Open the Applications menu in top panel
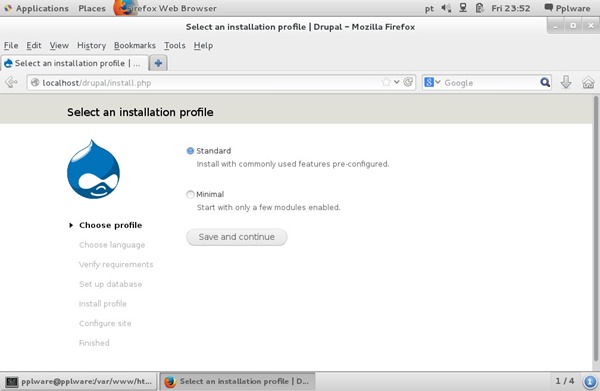 point(37,8)
